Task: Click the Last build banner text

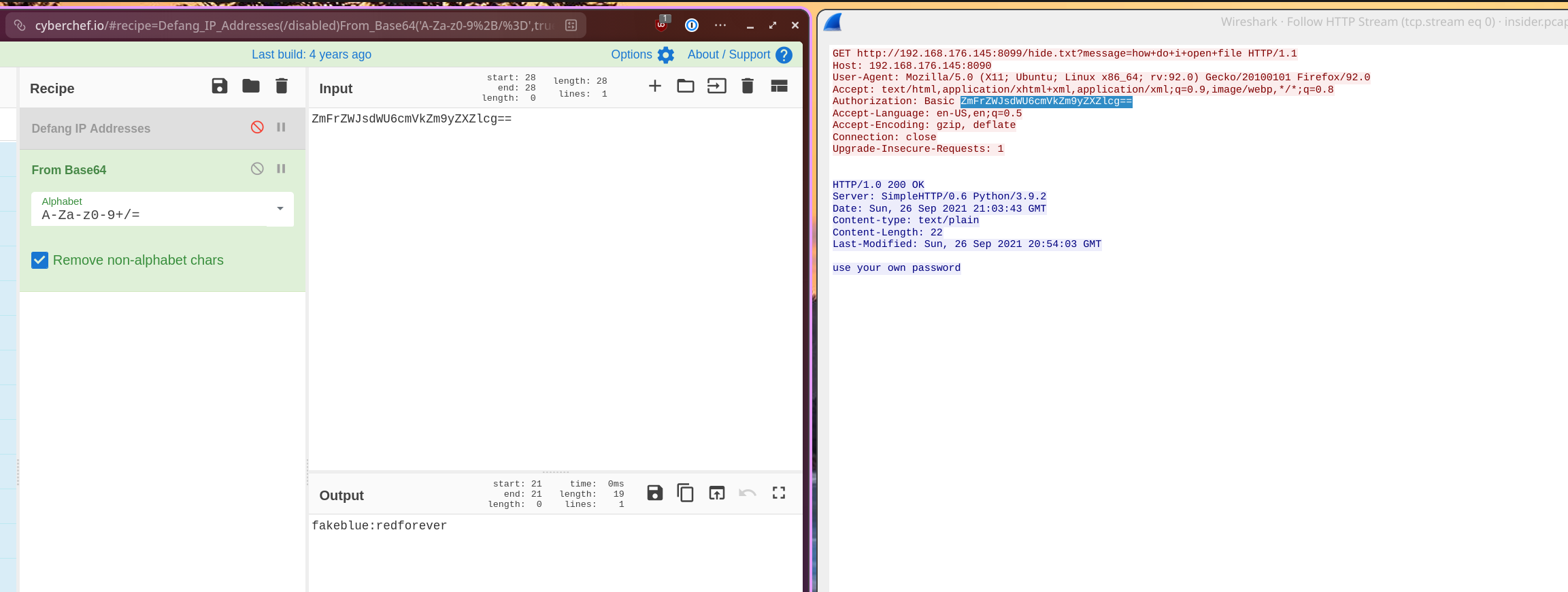Action: pyautogui.click(x=312, y=55)
